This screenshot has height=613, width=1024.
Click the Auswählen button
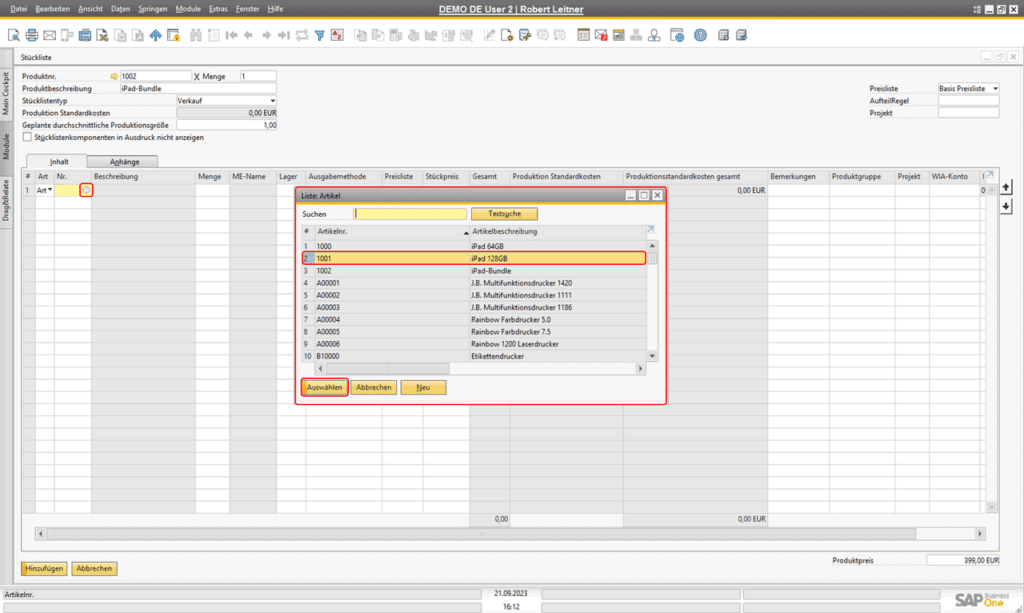[325, 387]
